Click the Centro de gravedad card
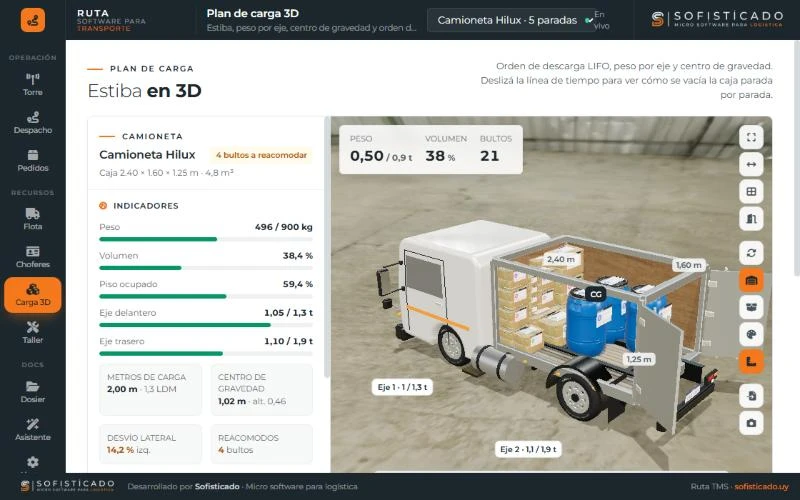Viewport: 800px width, 500px height. click(x=262, y=389)
